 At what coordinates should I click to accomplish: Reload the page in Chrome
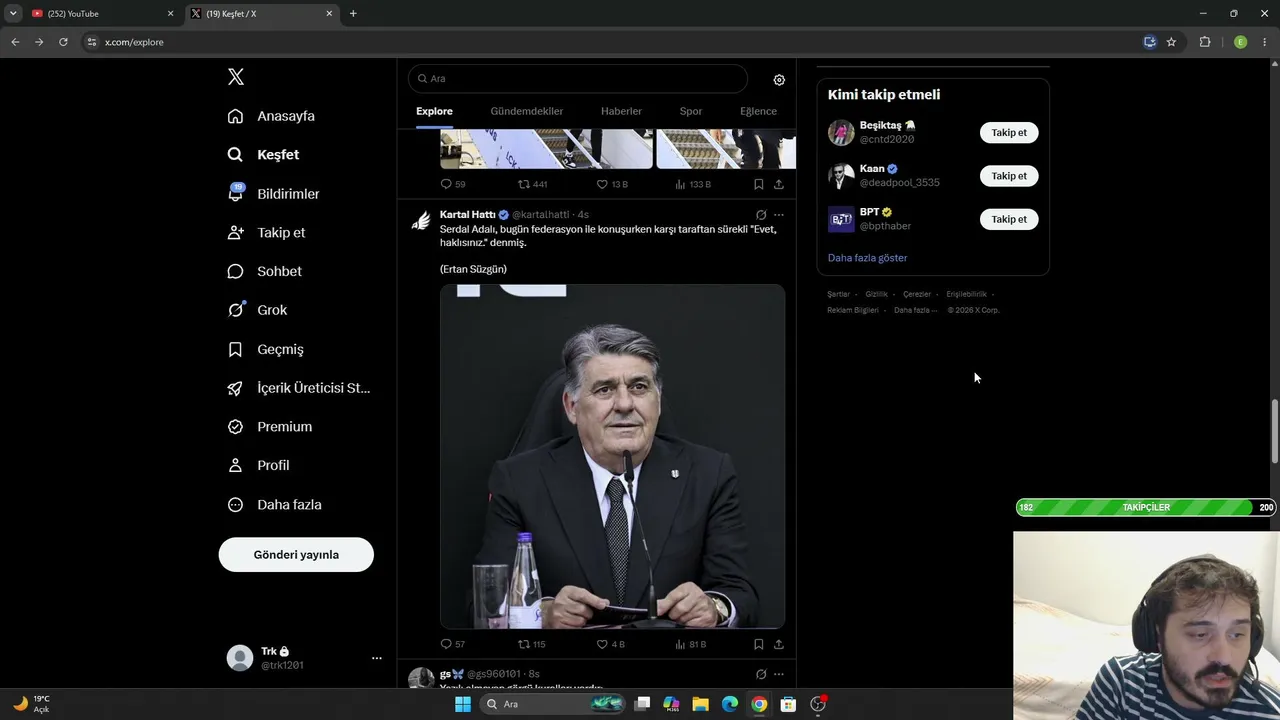pos(63,42)
